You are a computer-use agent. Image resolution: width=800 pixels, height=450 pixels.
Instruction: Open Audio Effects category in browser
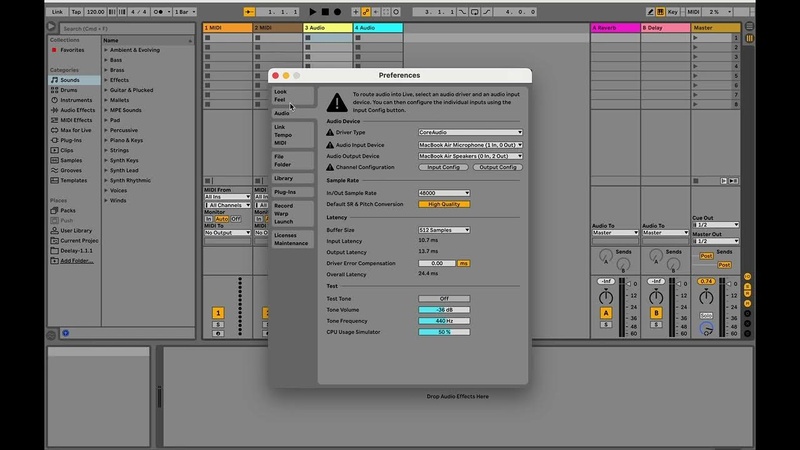pyautogui.click(x=77, y=110)
